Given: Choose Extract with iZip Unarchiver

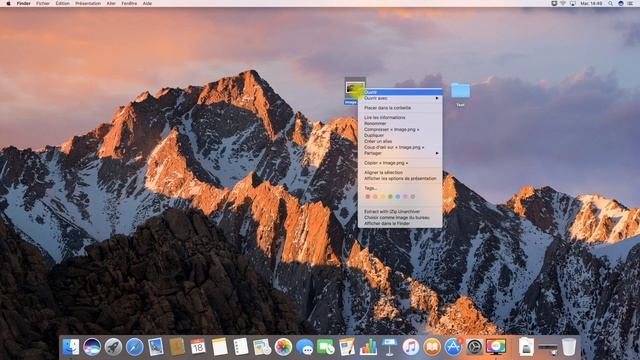Looking at the screenshot, I should 400,211.
